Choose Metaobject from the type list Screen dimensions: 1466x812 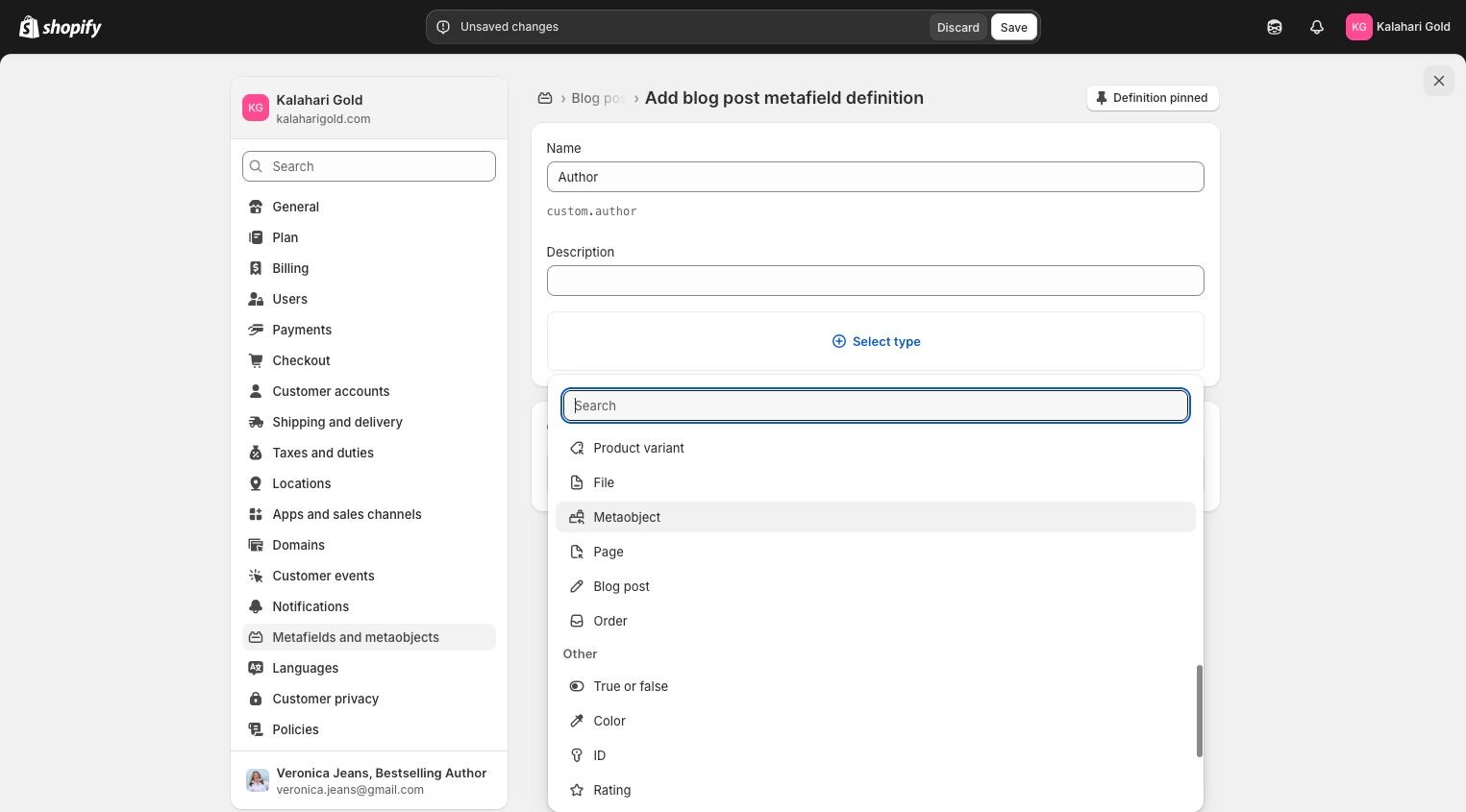pos(627,517)
